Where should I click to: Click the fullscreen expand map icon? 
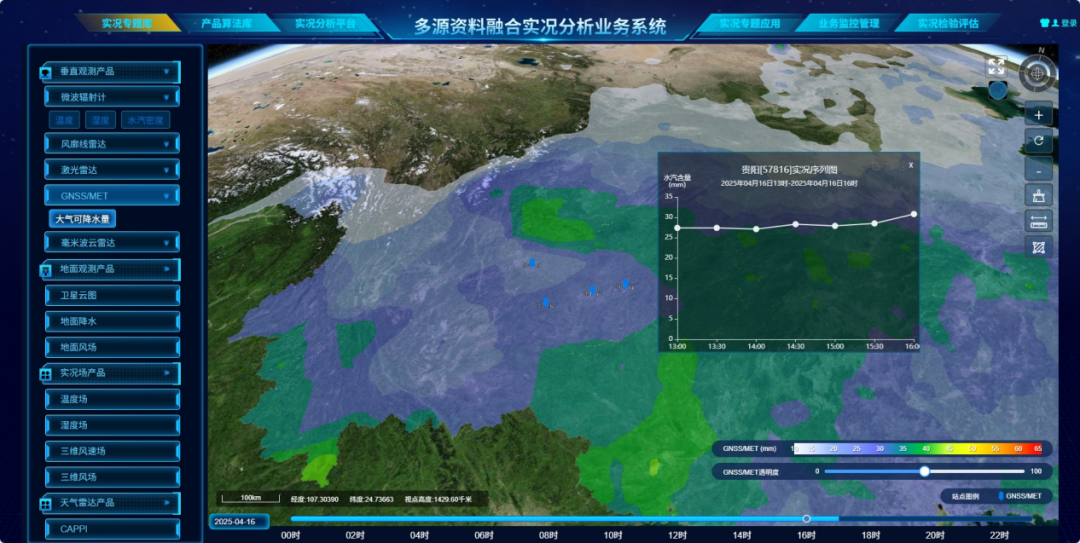coord(996,66)
